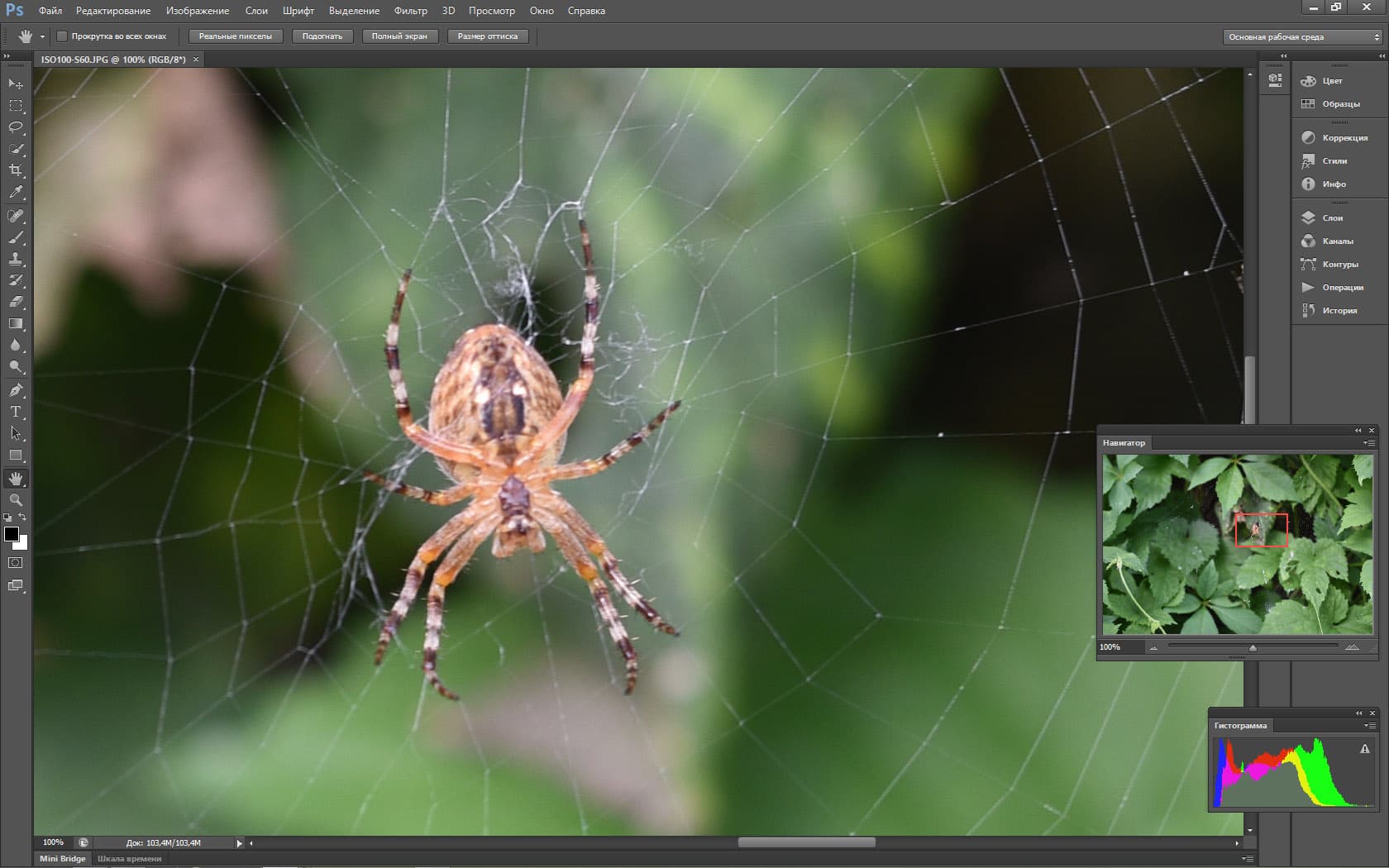Click the foreground color swatch

pos(11,534)
